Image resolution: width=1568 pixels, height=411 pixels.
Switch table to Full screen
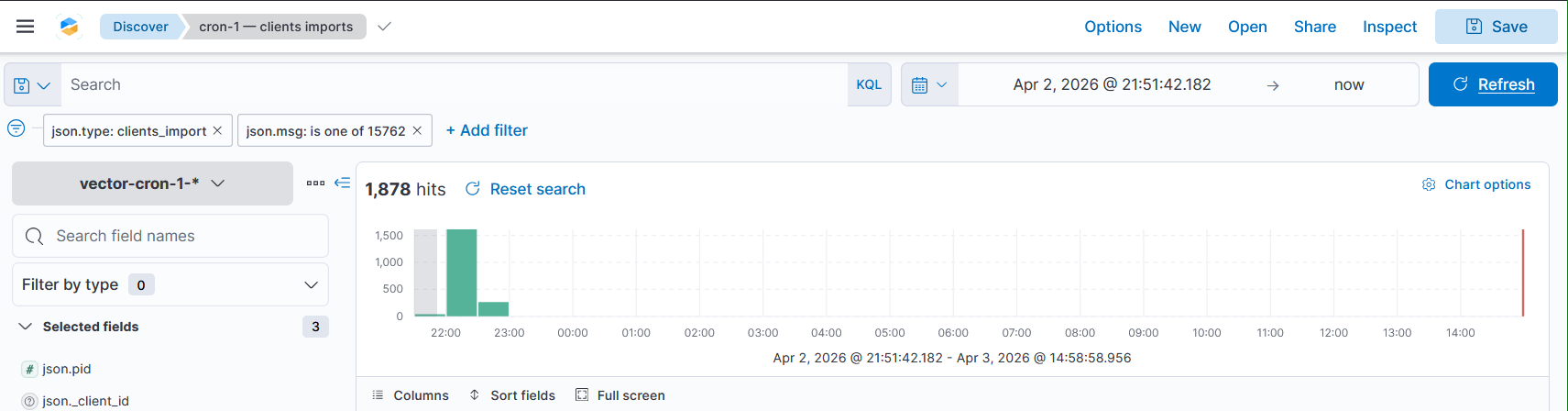point(620,395)
